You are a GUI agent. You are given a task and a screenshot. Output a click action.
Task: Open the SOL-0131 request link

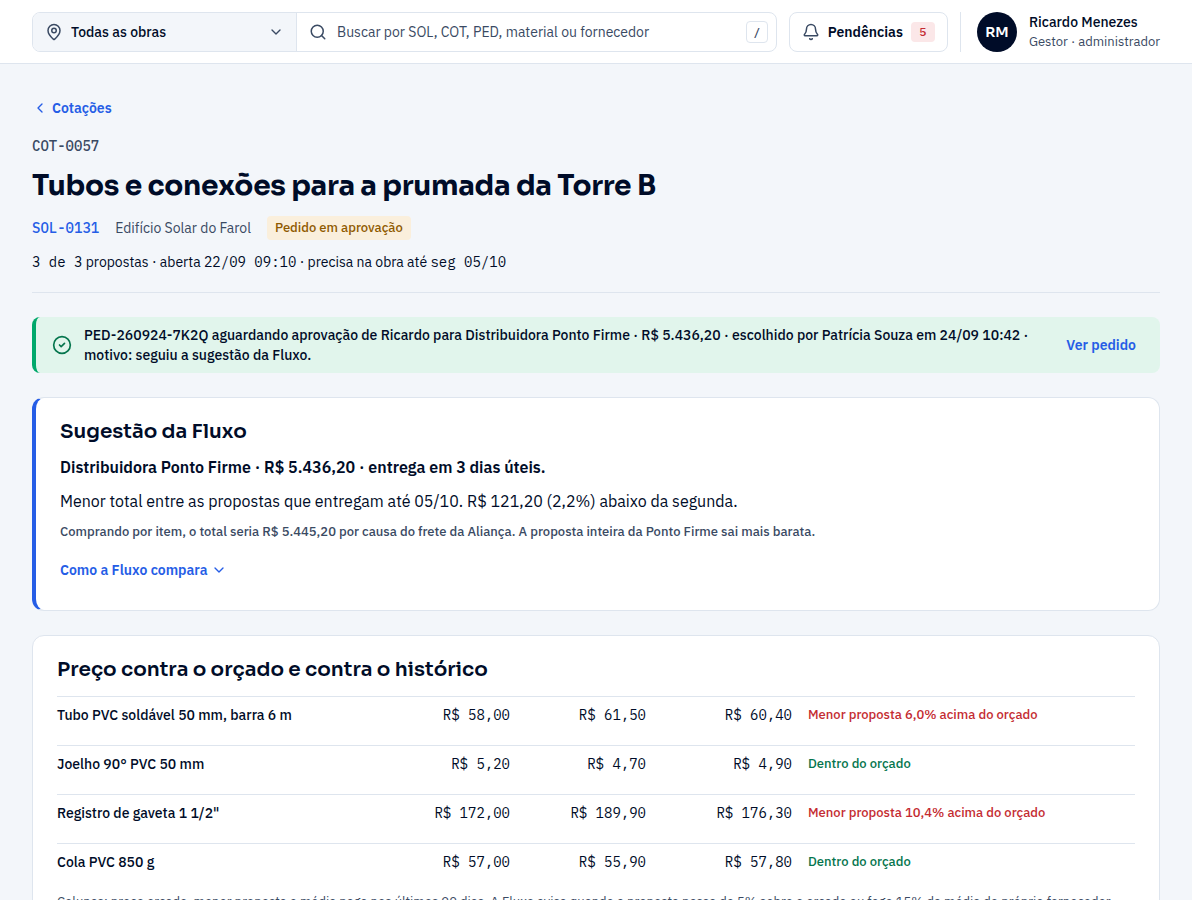(x=65, y=228)
